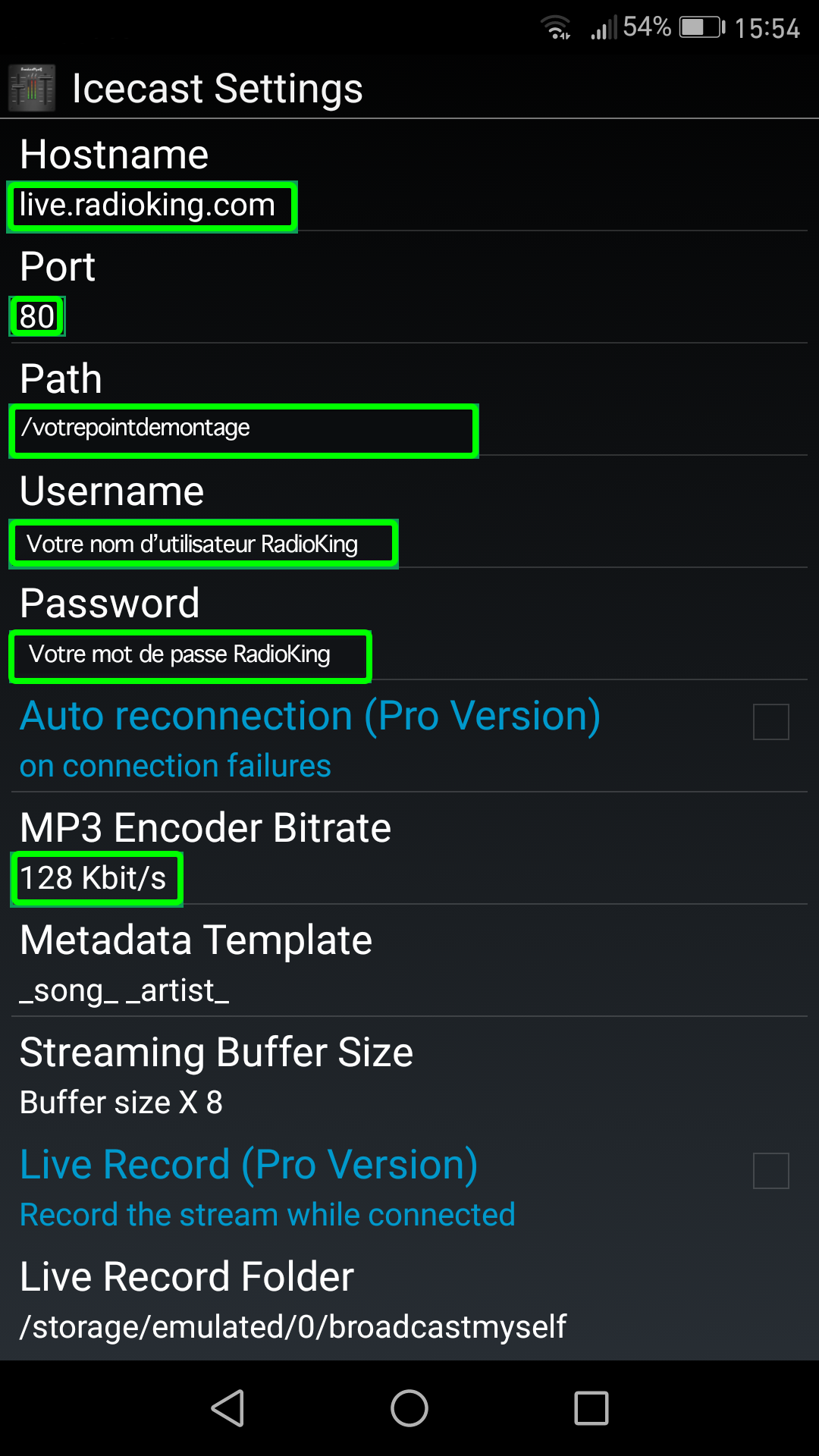Open recent apps with square button
Image resolution: width=819 pixels, height=1456 pixels.
591,1408
